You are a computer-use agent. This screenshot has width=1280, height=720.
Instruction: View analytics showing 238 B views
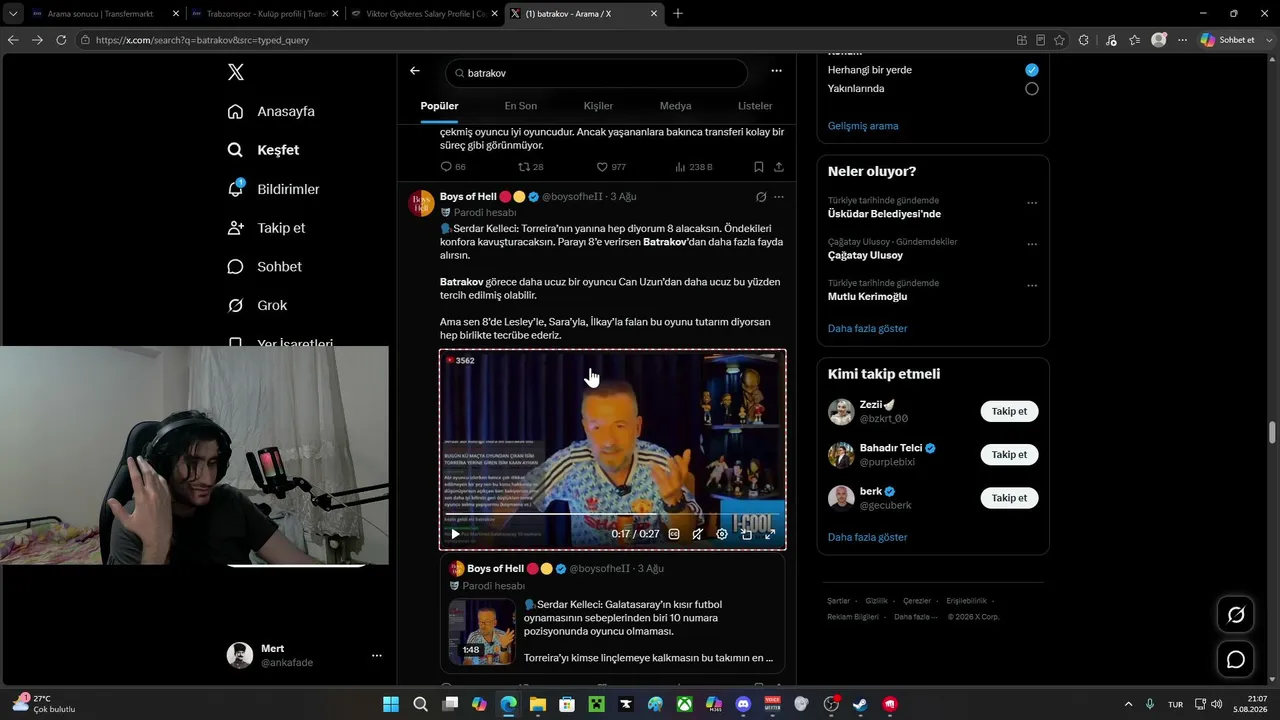click(693, 167)
